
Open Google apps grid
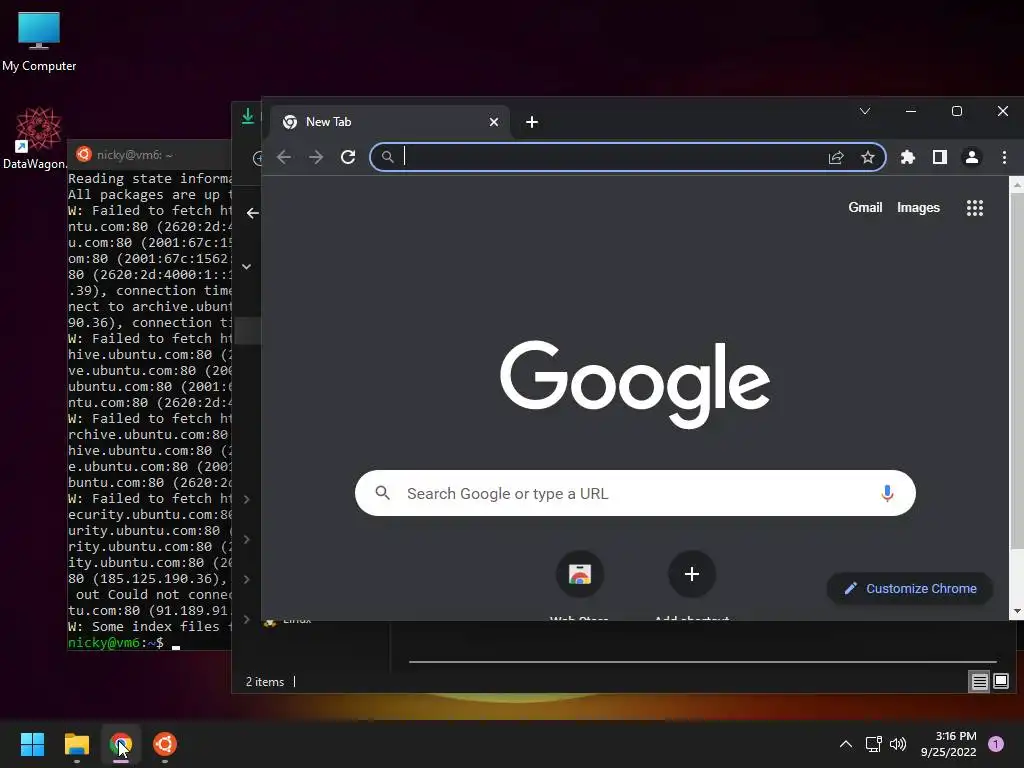[x=974, y=208]
